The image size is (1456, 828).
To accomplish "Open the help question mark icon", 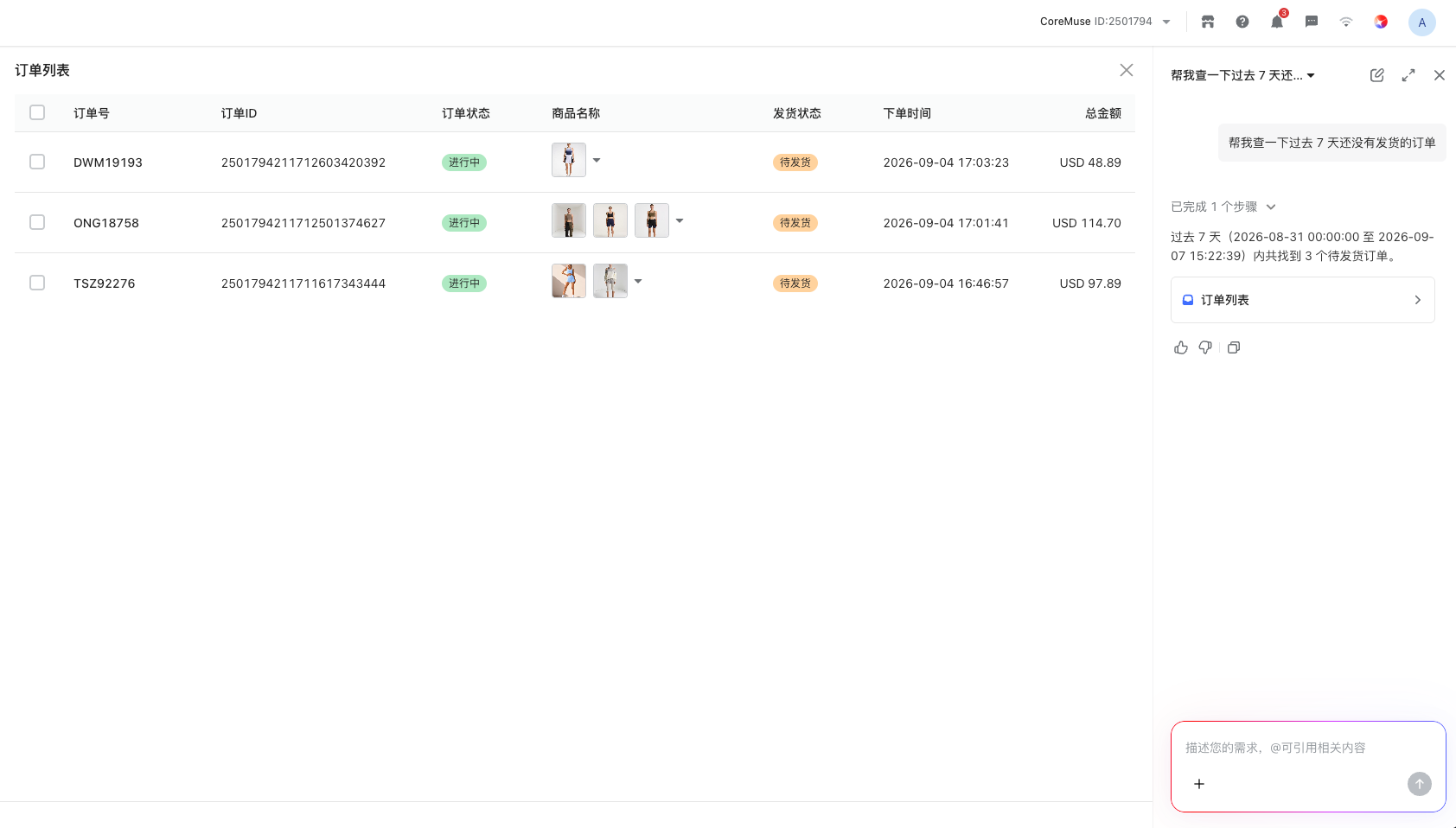I will click(1242, 22).
